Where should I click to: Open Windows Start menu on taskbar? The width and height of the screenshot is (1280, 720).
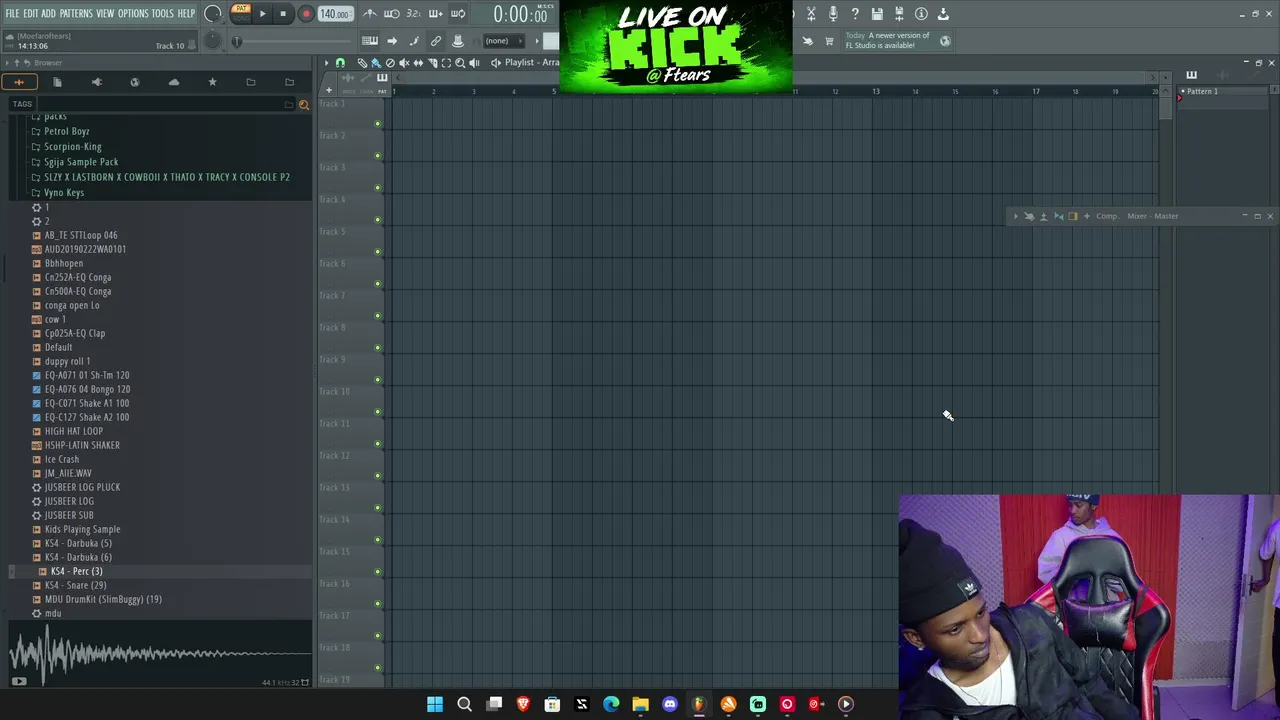click(x=435, y=704)
